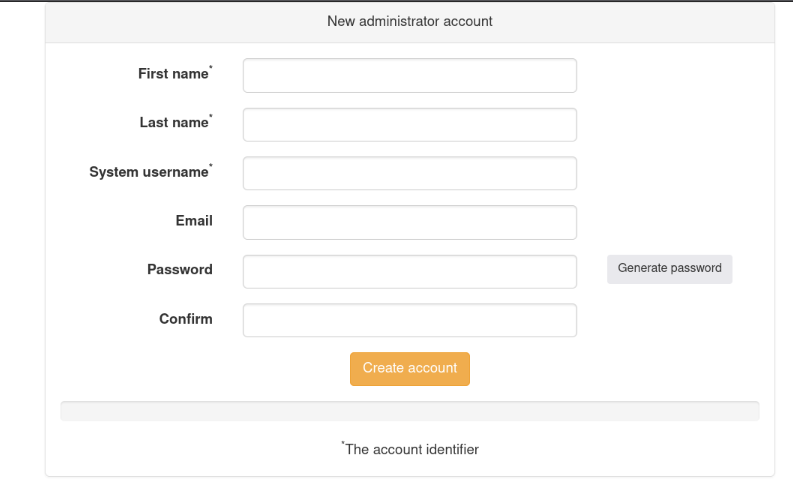The image size is (793, 498).
Task: Click the First name label
Action: tap(172, 74)
